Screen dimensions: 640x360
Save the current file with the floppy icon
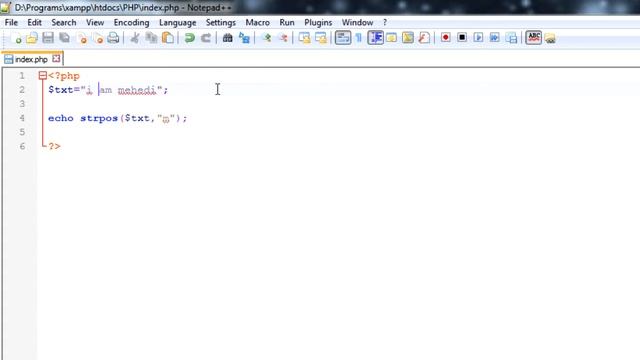[x=48, y=38]
